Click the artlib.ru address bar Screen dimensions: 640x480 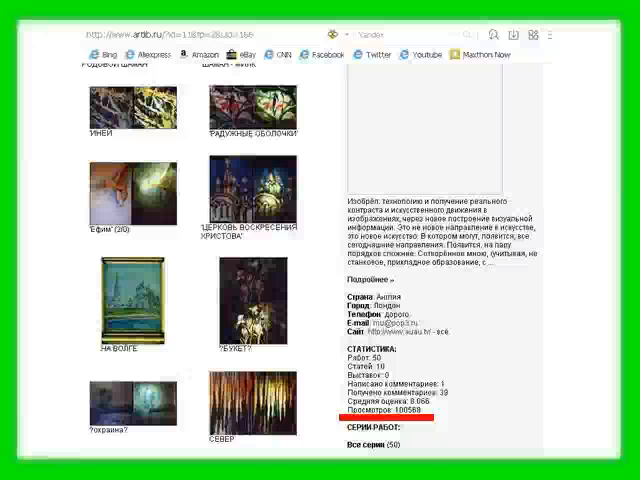click(x=169, y=35)
